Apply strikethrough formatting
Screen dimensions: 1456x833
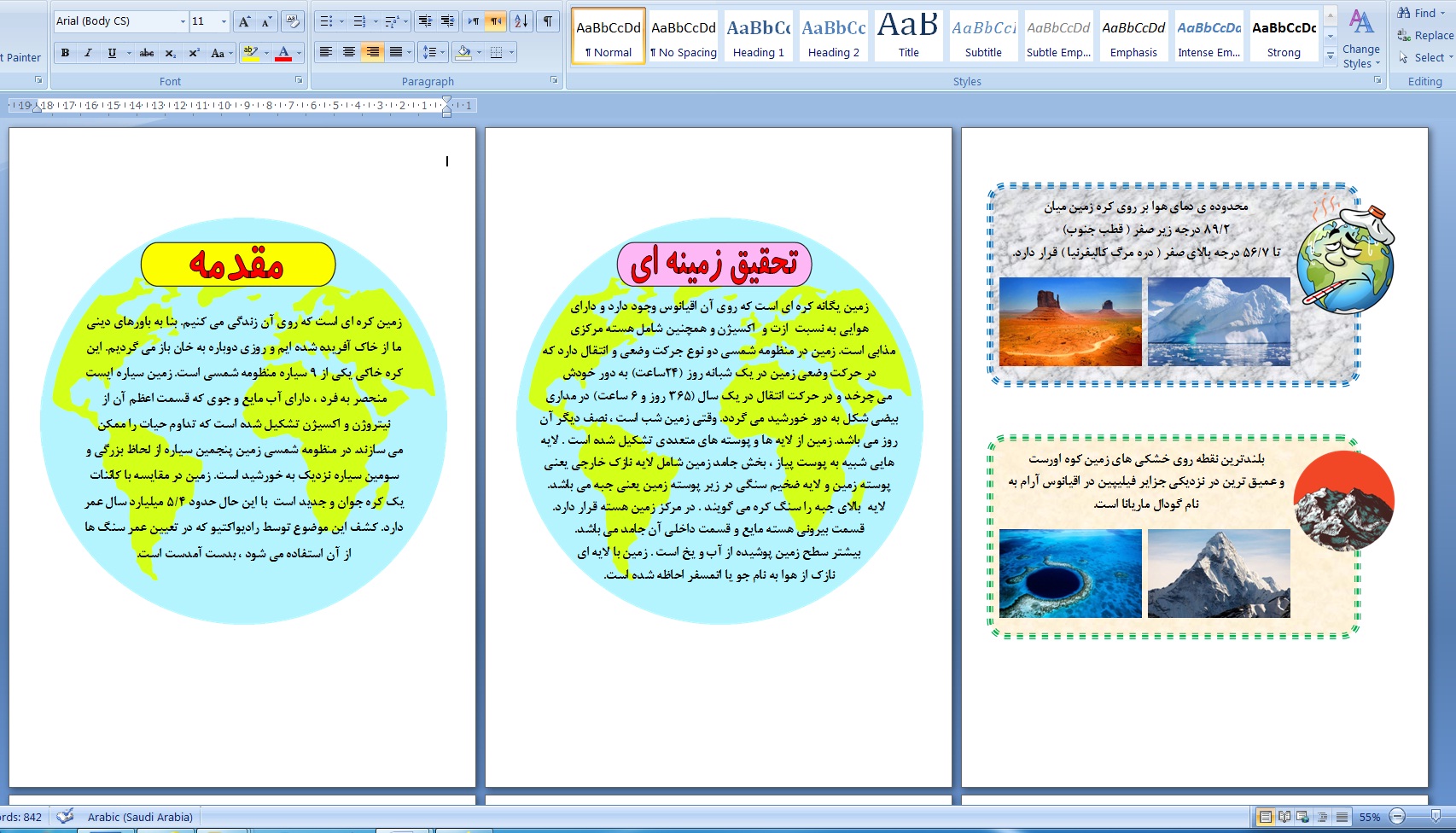click(147, 53)
